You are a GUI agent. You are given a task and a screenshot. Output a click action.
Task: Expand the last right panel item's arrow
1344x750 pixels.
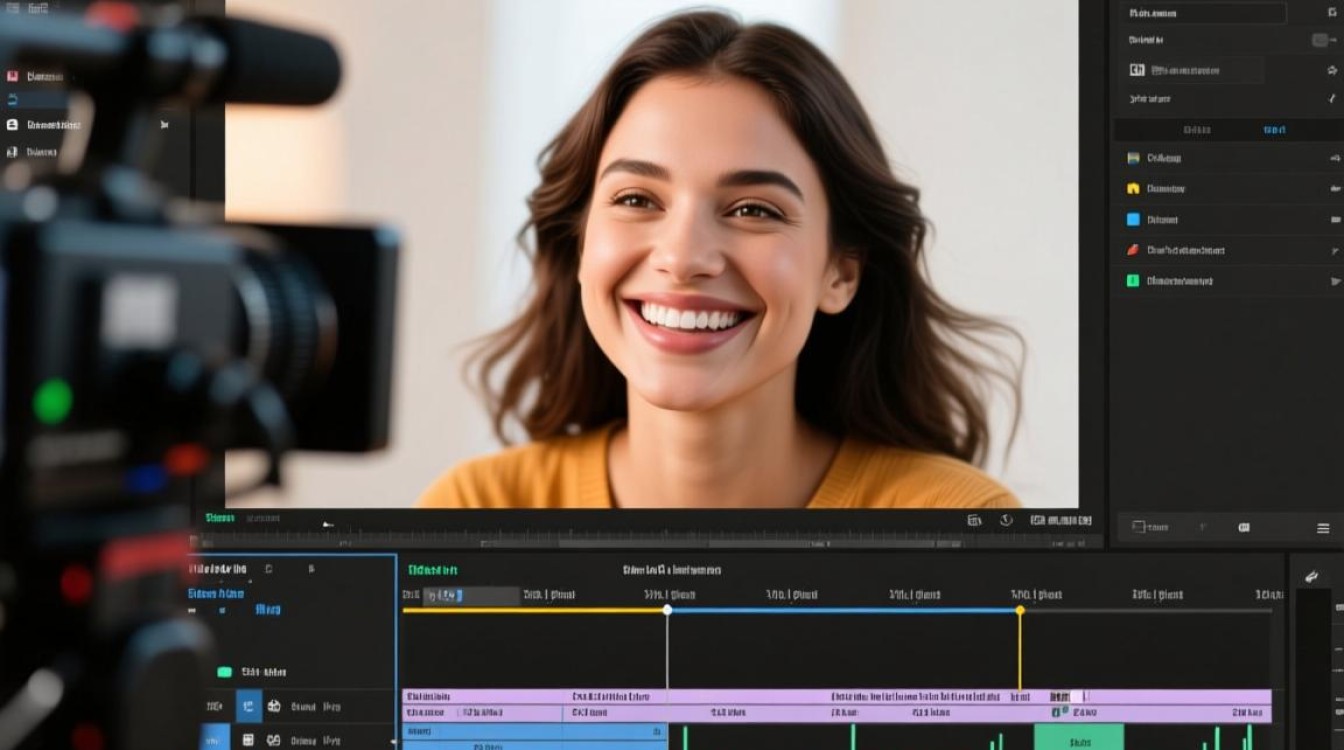[x=1335, y=281]
